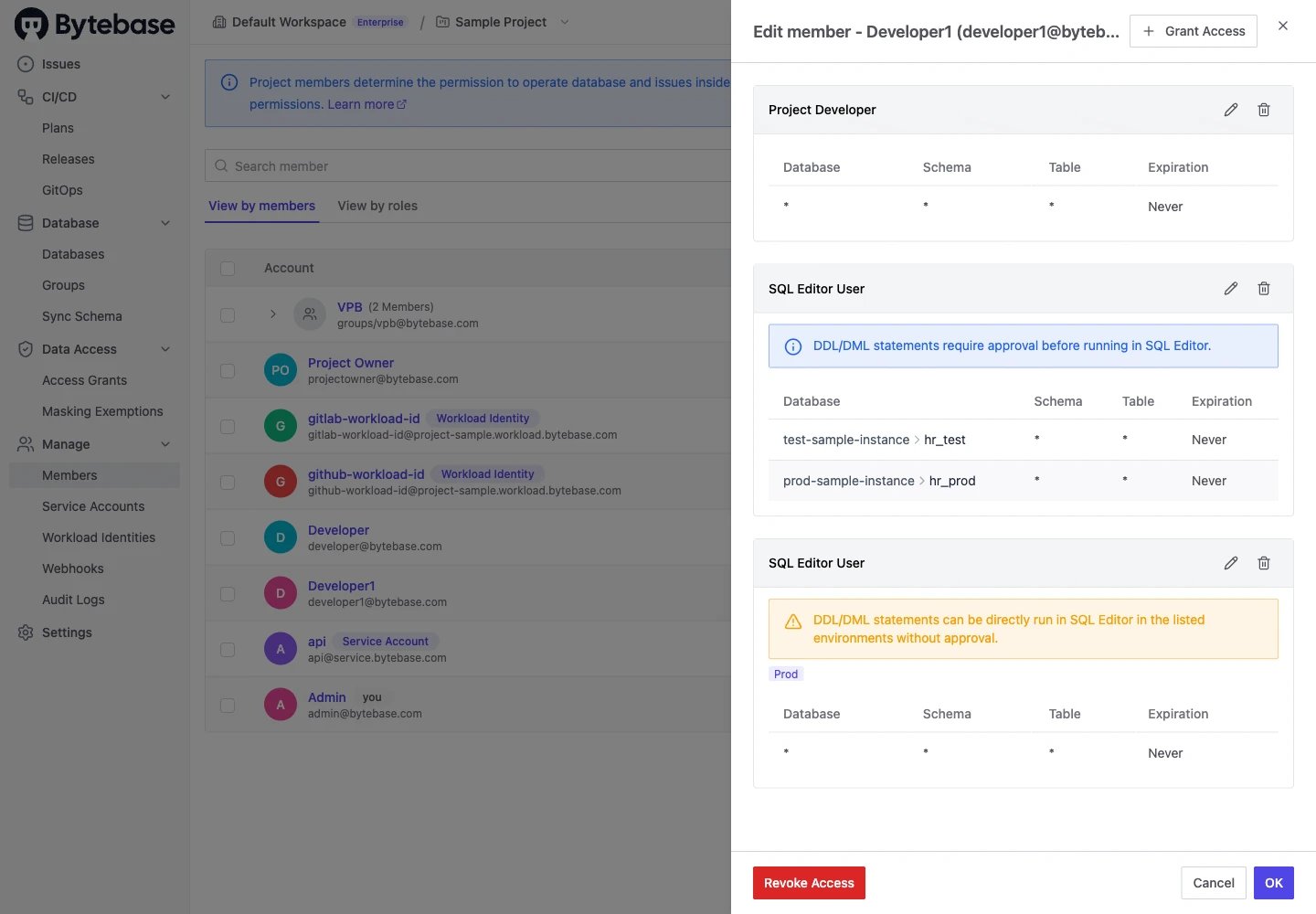The height and width of the screenshot is (914, 1316).
Task: Edit the SQL Editor User role with approval notice
Action: (1231, 289)
